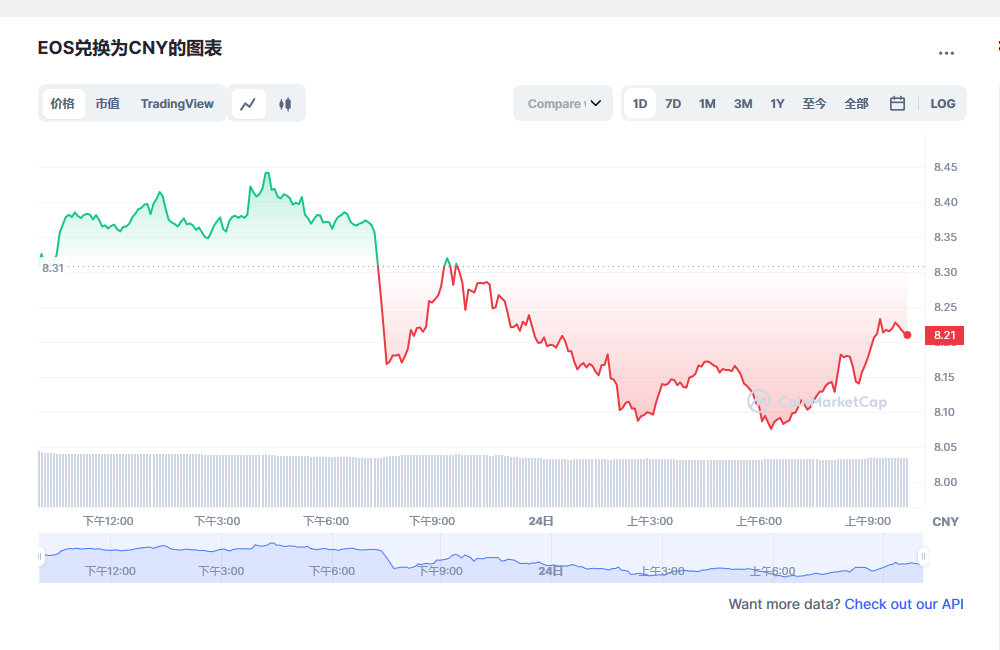The width and height of the screenshot is (1000, 650).
Task: Toggle LOG scale on the chart
Action: (x=942, y=103)
